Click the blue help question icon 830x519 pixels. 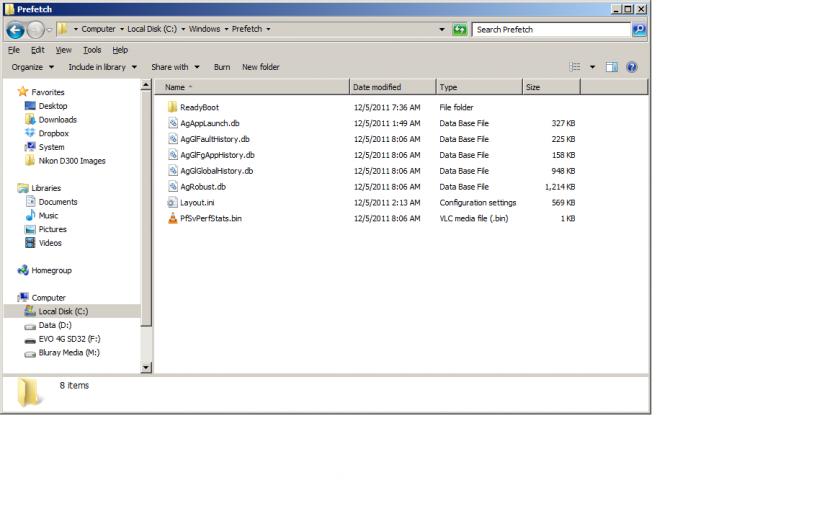631,67
